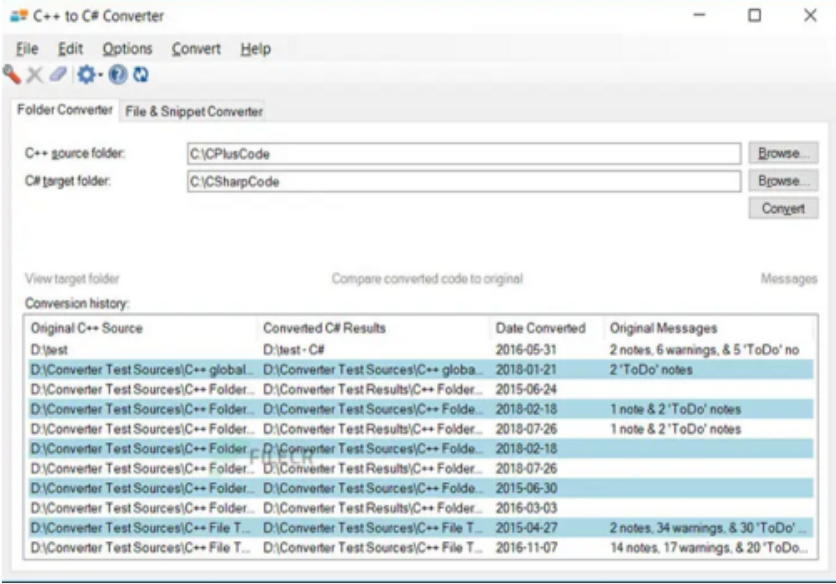The image size is (836, 584).
Task: Click the Converted C# Results column header
Action: (373, 328)
